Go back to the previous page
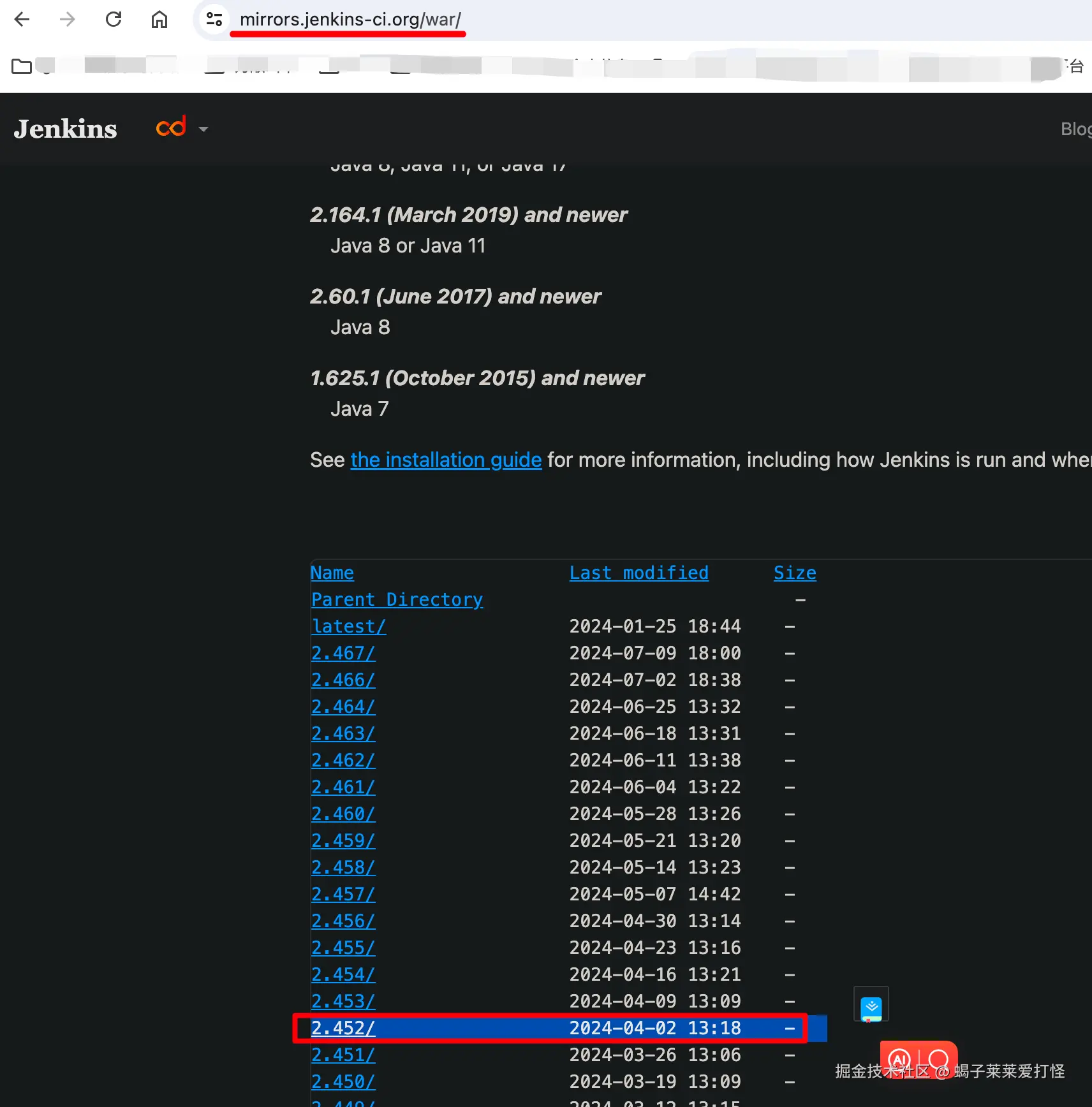 pos(22,20)
